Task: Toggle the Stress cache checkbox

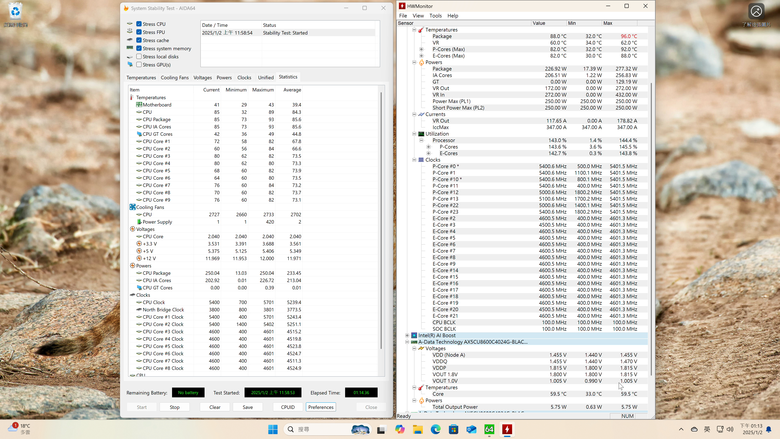Action: click(x=139, y=40)
